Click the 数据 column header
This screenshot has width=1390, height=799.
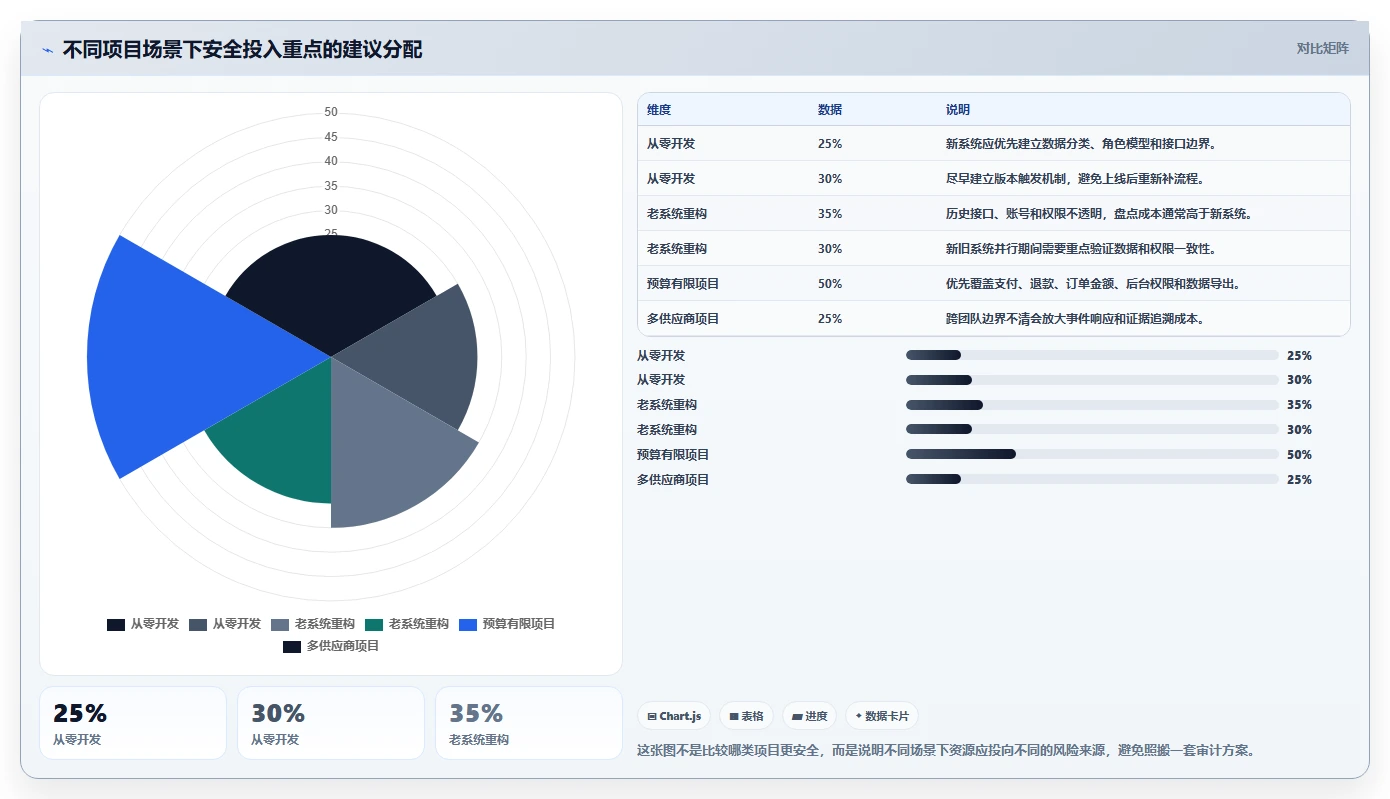tap(830, 110)
